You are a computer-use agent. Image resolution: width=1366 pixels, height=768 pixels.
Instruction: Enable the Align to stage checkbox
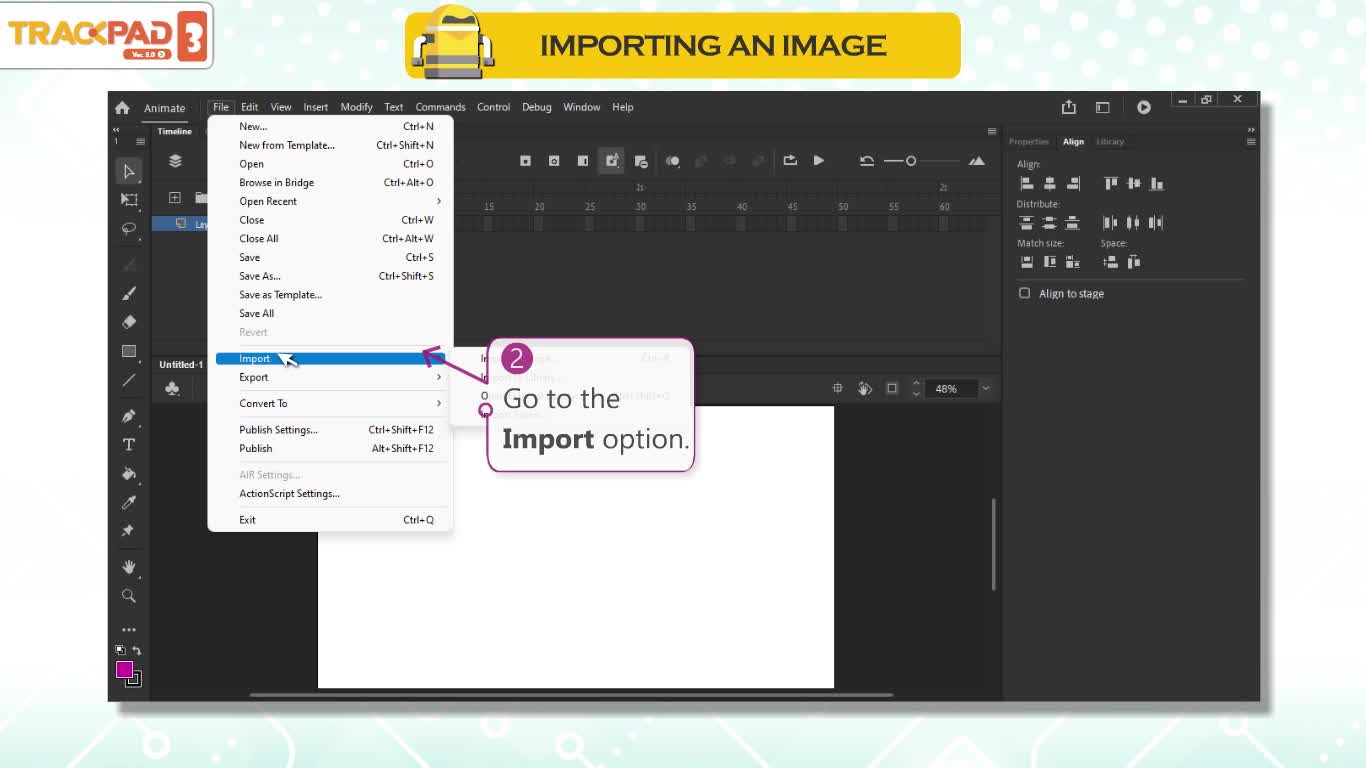tap(1024, 293)
